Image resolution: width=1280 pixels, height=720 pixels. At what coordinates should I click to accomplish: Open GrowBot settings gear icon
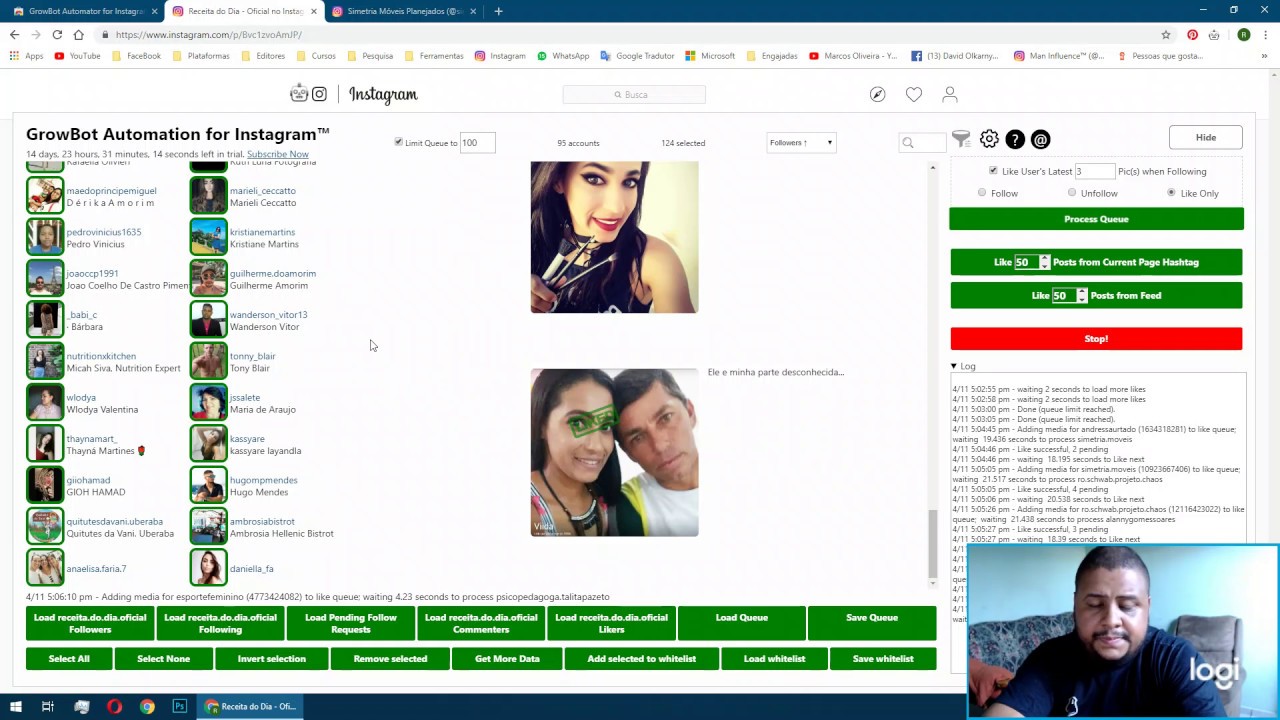point(989,139)
